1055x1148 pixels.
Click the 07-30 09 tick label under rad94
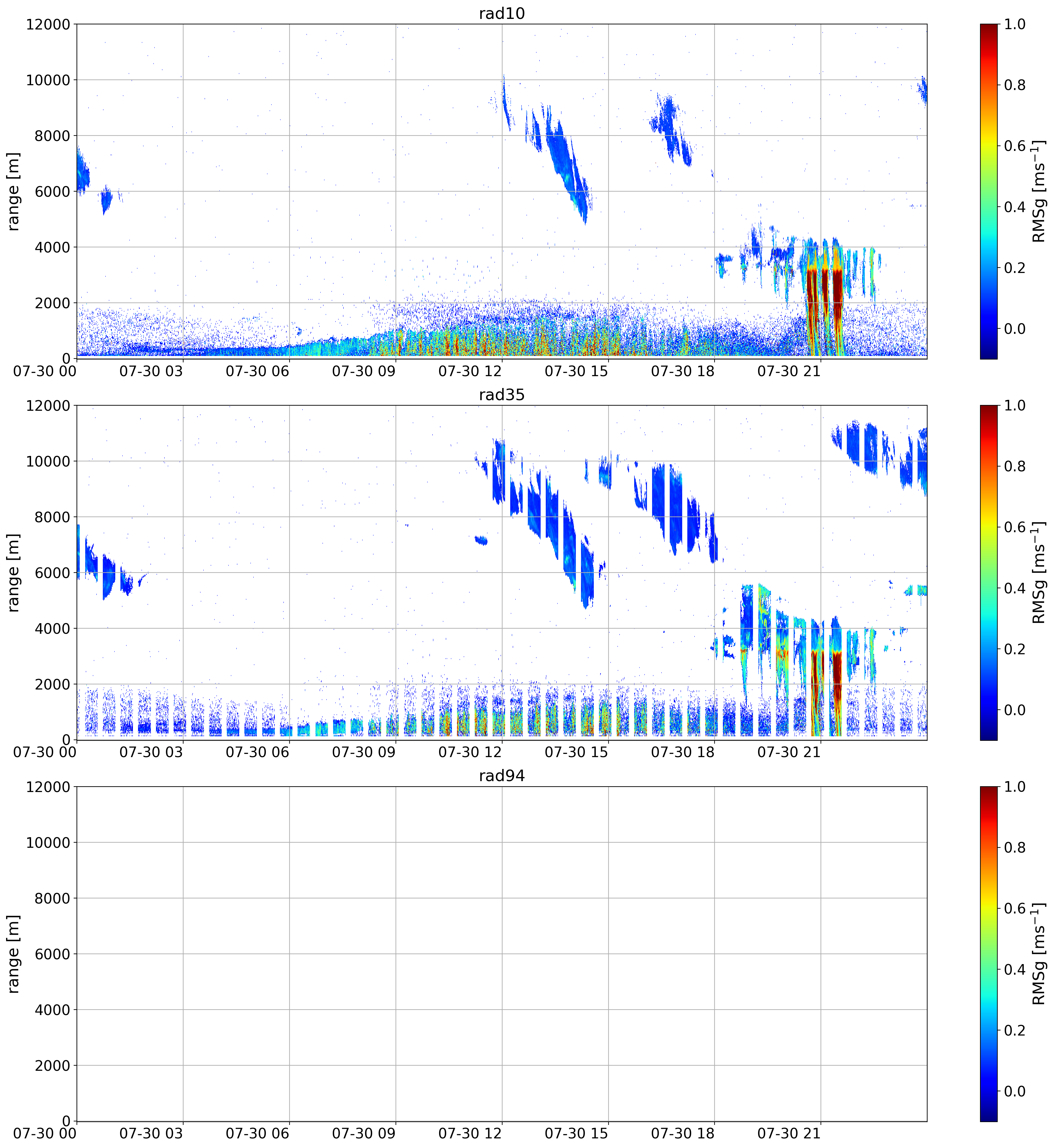click(364, 1133)
